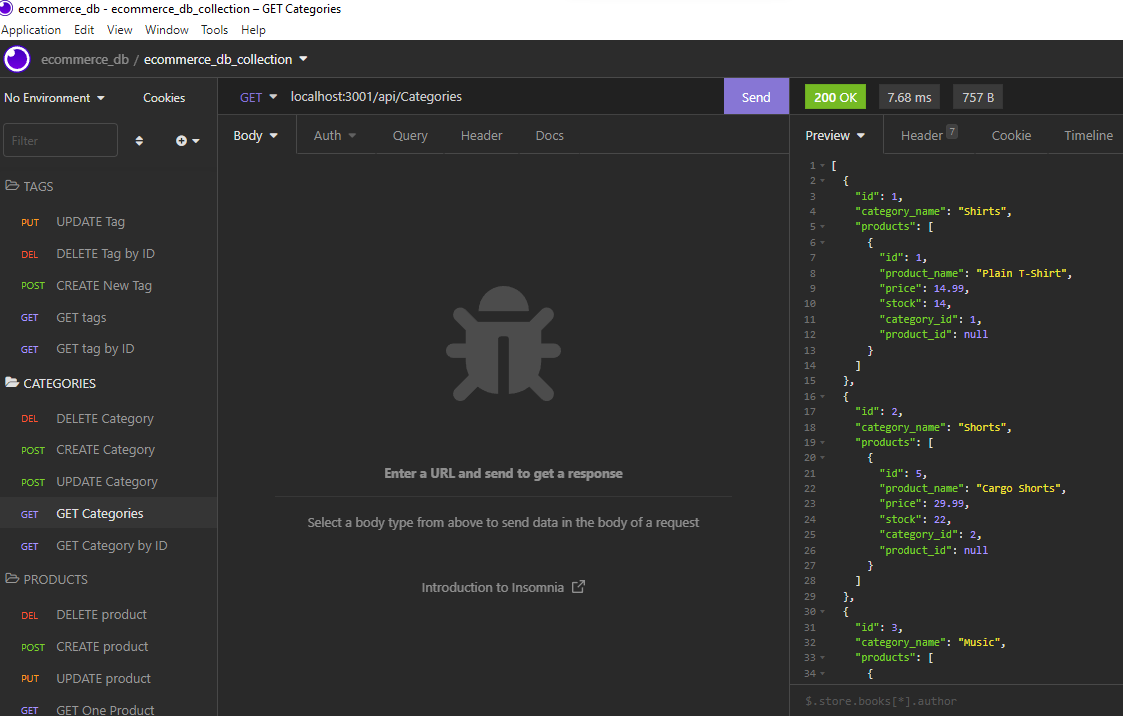Viewport: 1123px width, 716px height.
Task: Switch to the Timeline tab
Action: pos(1088,134)
